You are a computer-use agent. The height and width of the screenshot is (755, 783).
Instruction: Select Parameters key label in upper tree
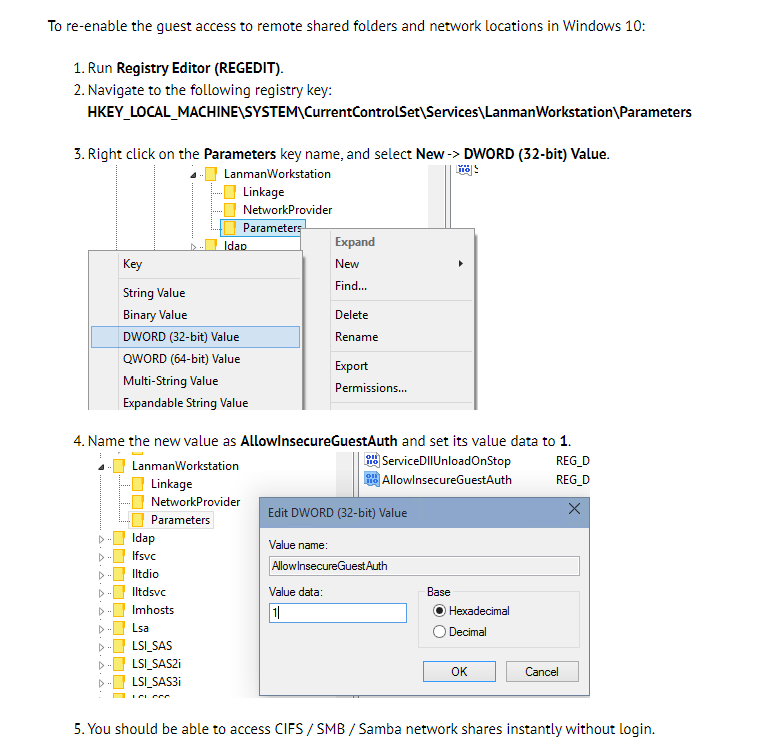click(272, 228)
